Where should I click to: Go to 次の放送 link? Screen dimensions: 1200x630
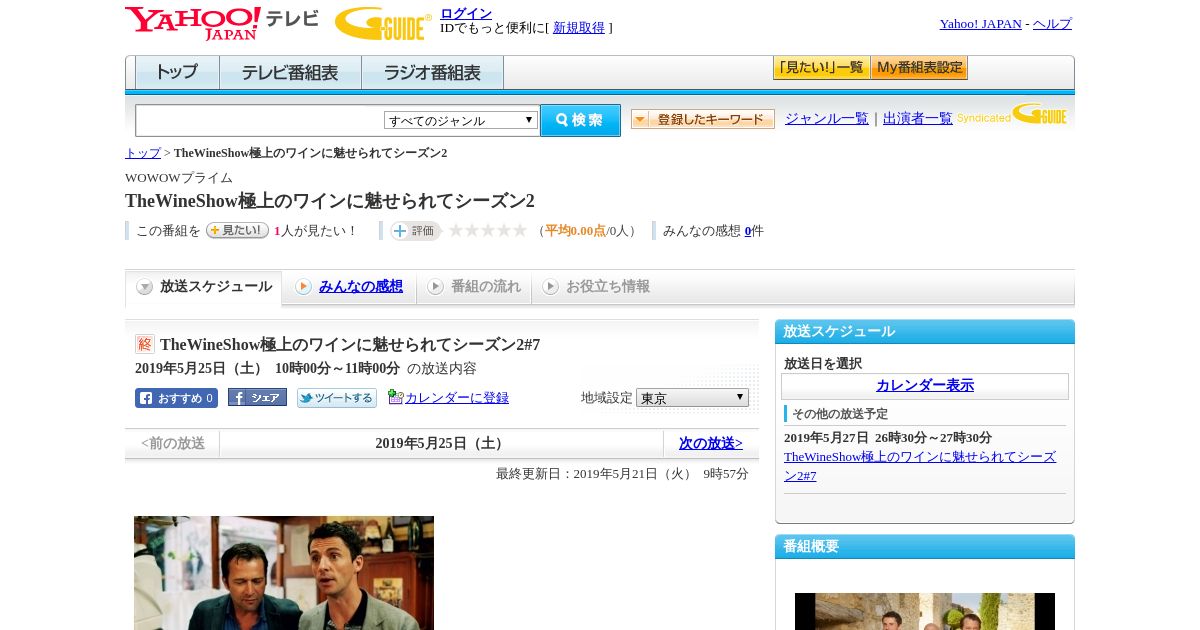point(711,443)
